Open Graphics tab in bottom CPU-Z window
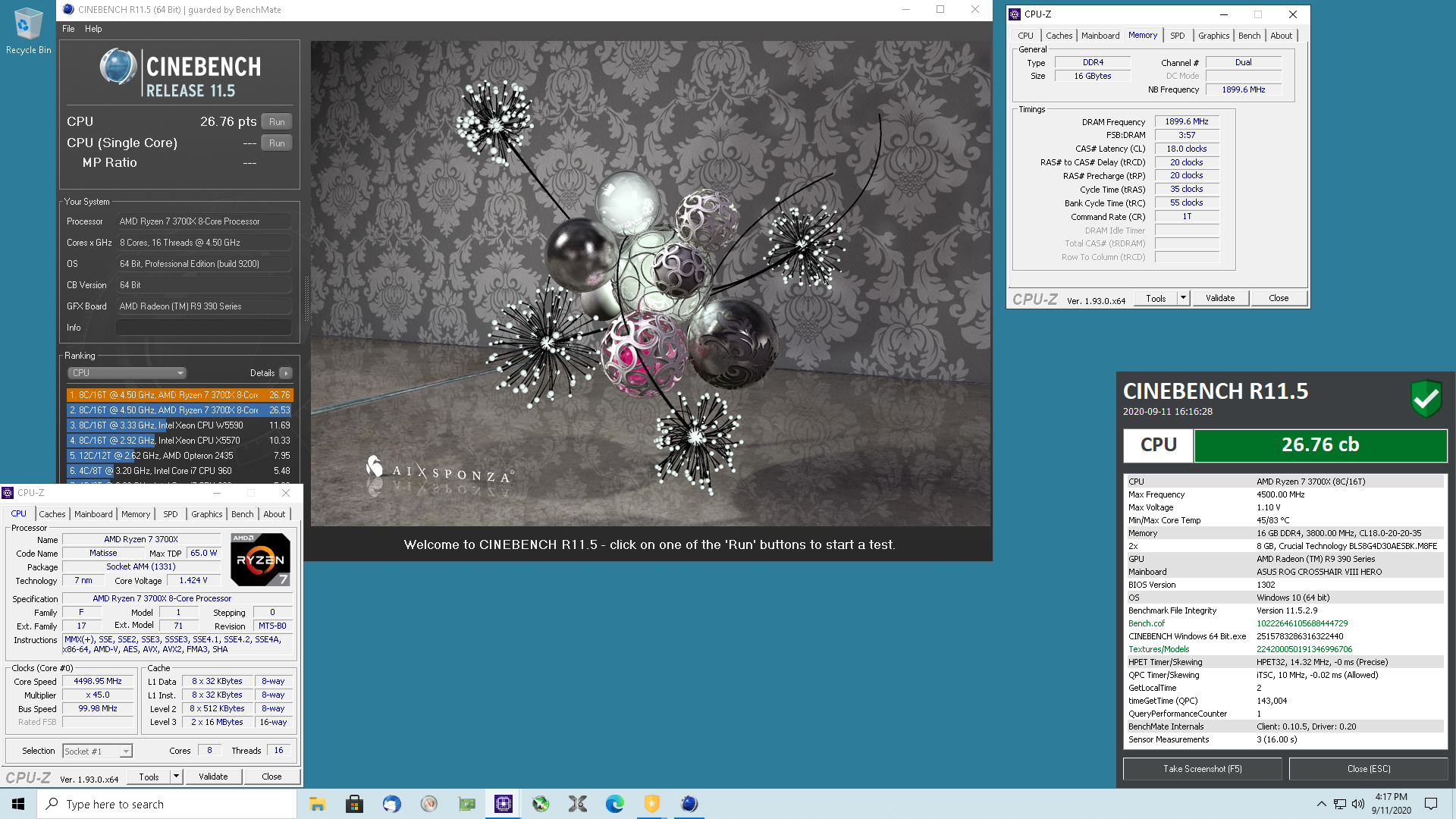This screenshot has width=1456, height=819. tap(206, 514)
